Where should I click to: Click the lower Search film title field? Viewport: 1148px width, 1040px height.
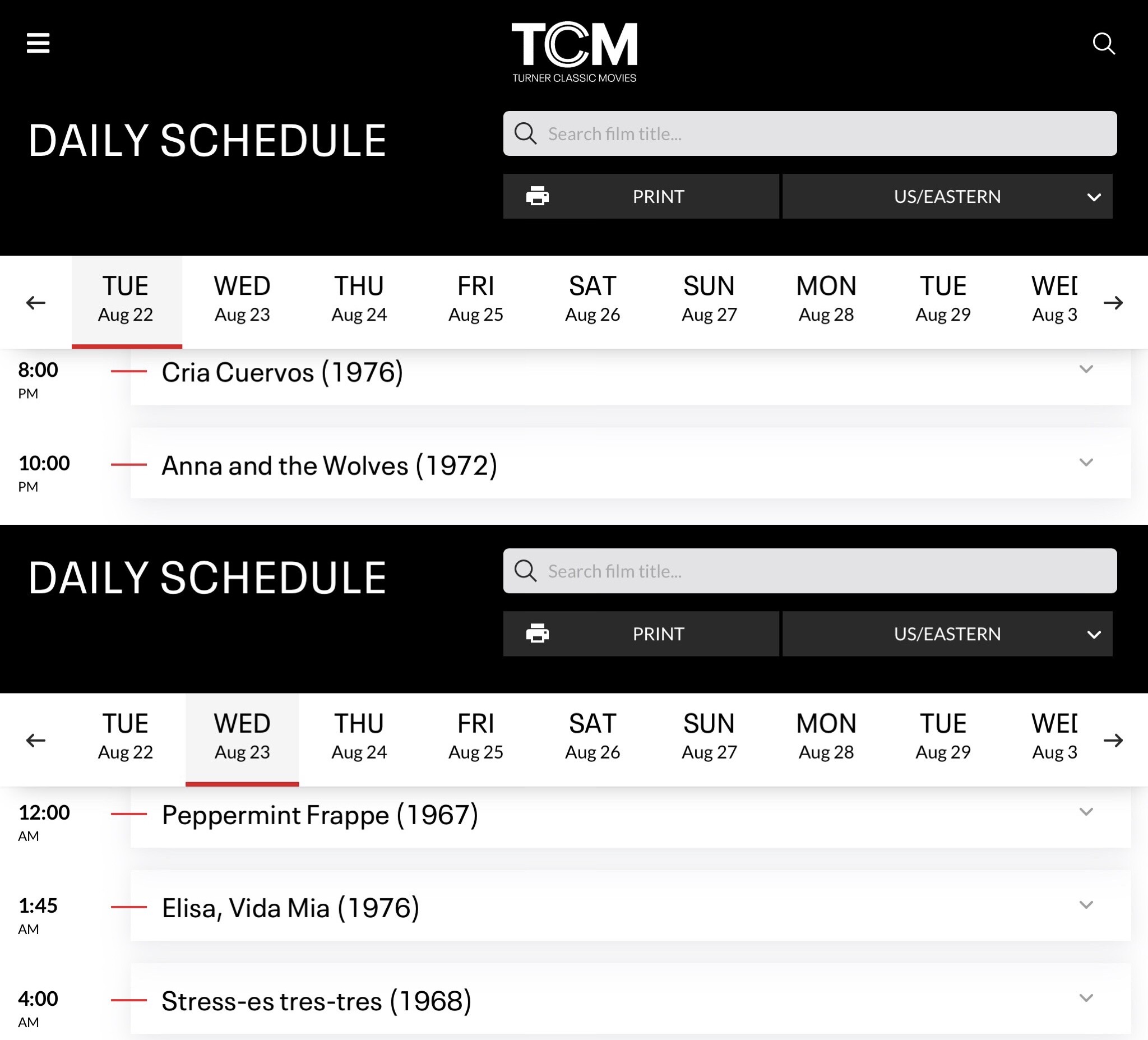[809, 571]
